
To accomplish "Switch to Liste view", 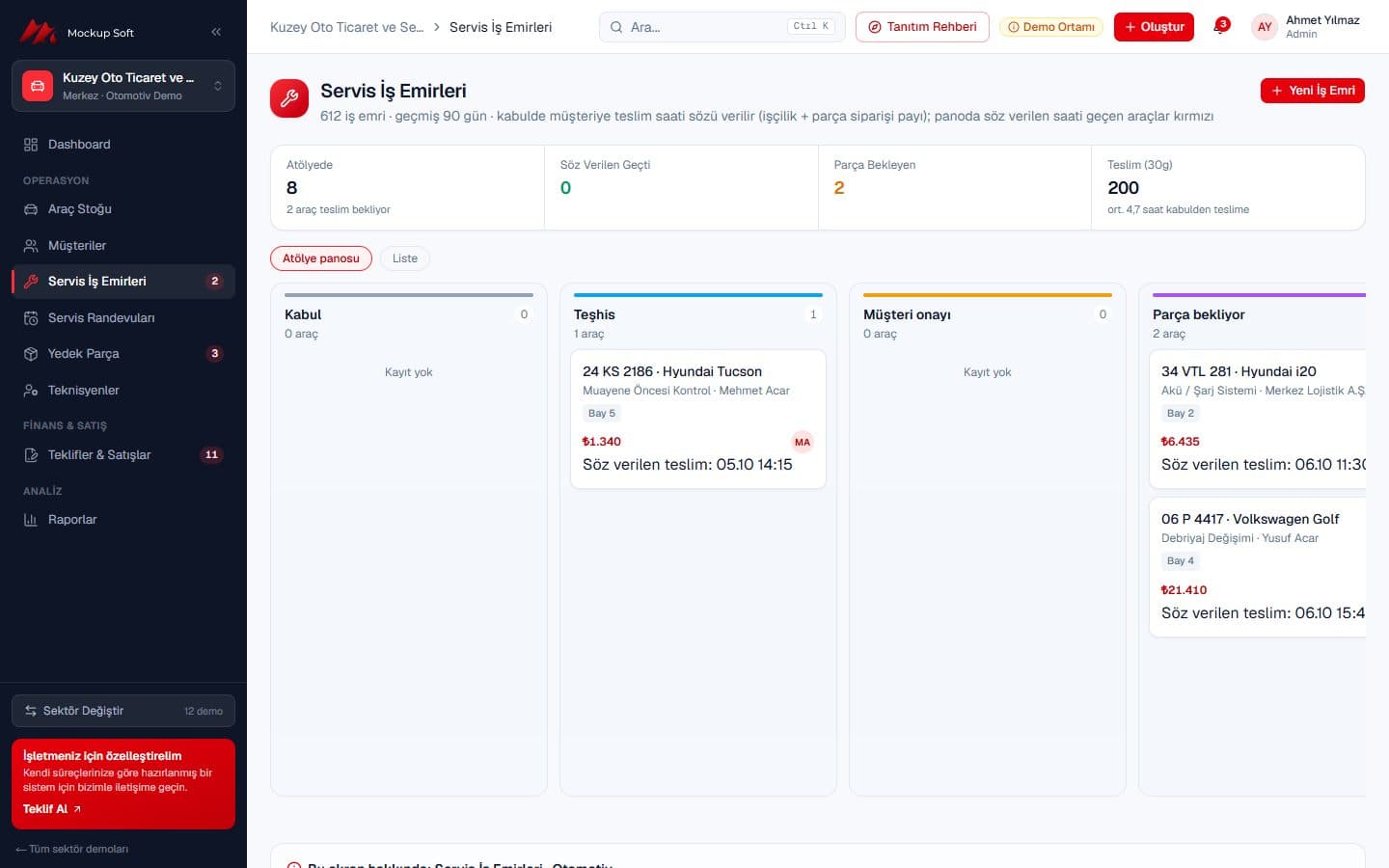I will [x=405, y=258].
